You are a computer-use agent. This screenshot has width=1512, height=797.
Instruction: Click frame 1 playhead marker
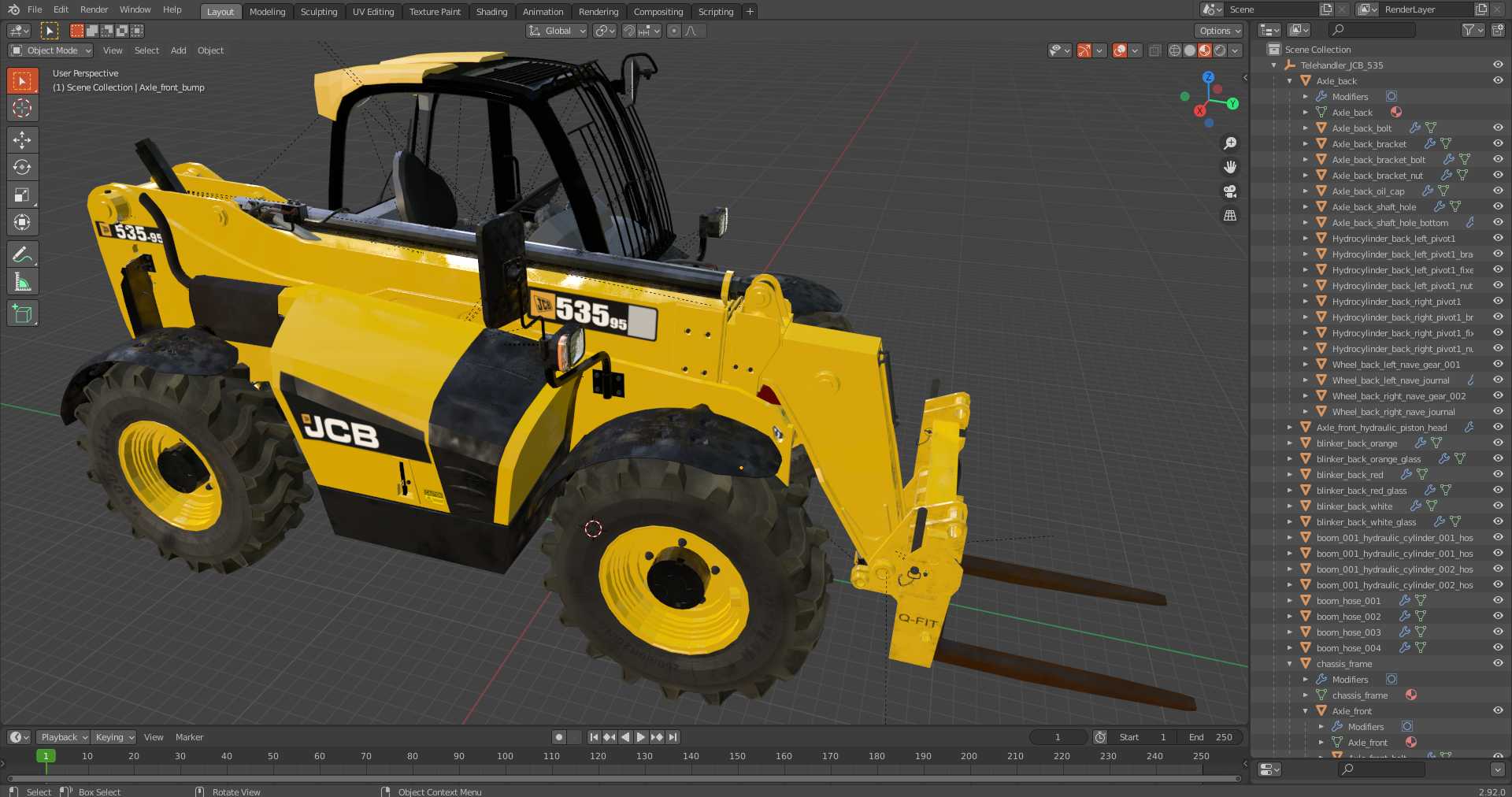pyautogui.click(x=46, y=756)
